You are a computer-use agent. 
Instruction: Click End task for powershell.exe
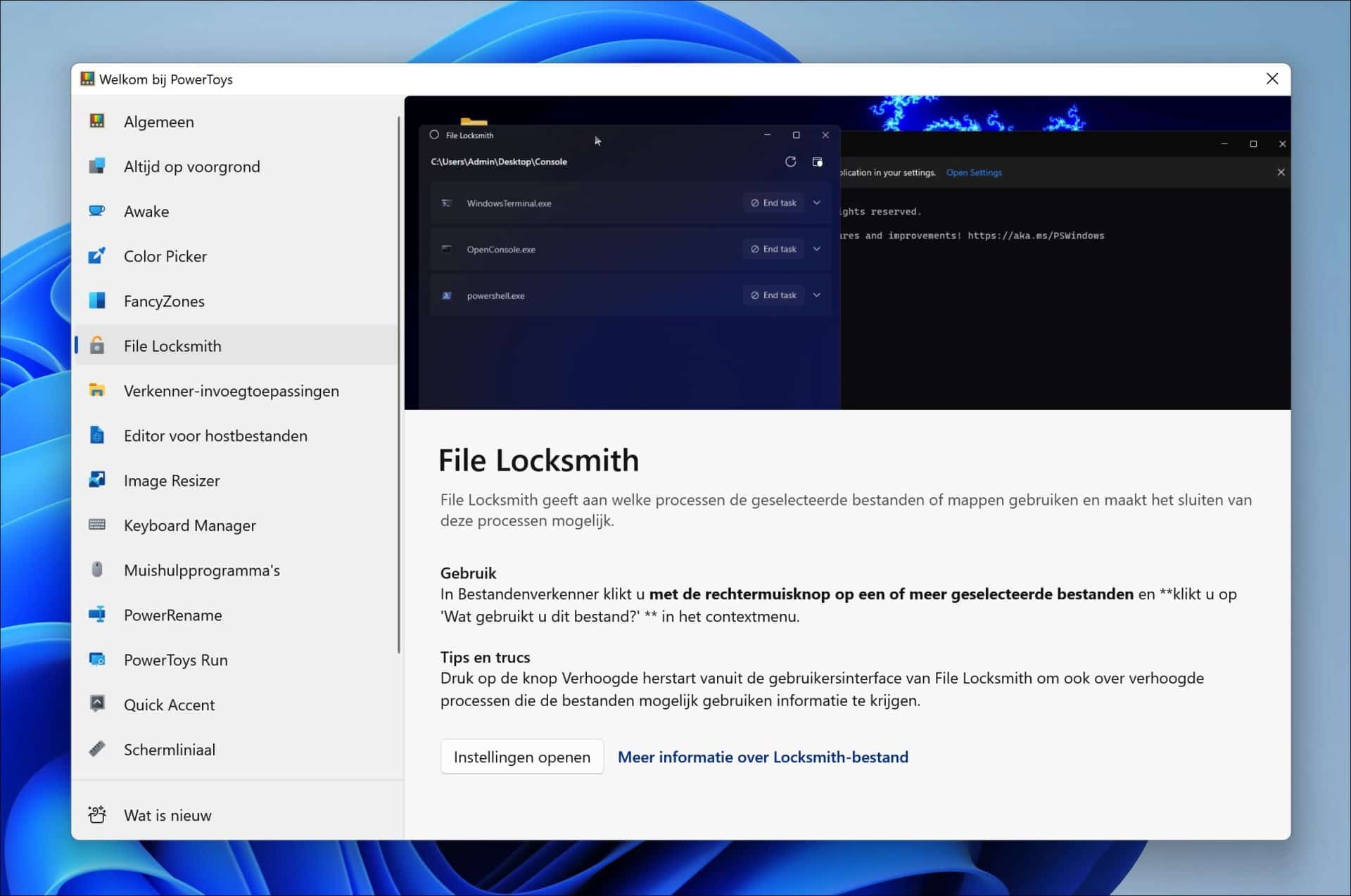coord(773,295)
